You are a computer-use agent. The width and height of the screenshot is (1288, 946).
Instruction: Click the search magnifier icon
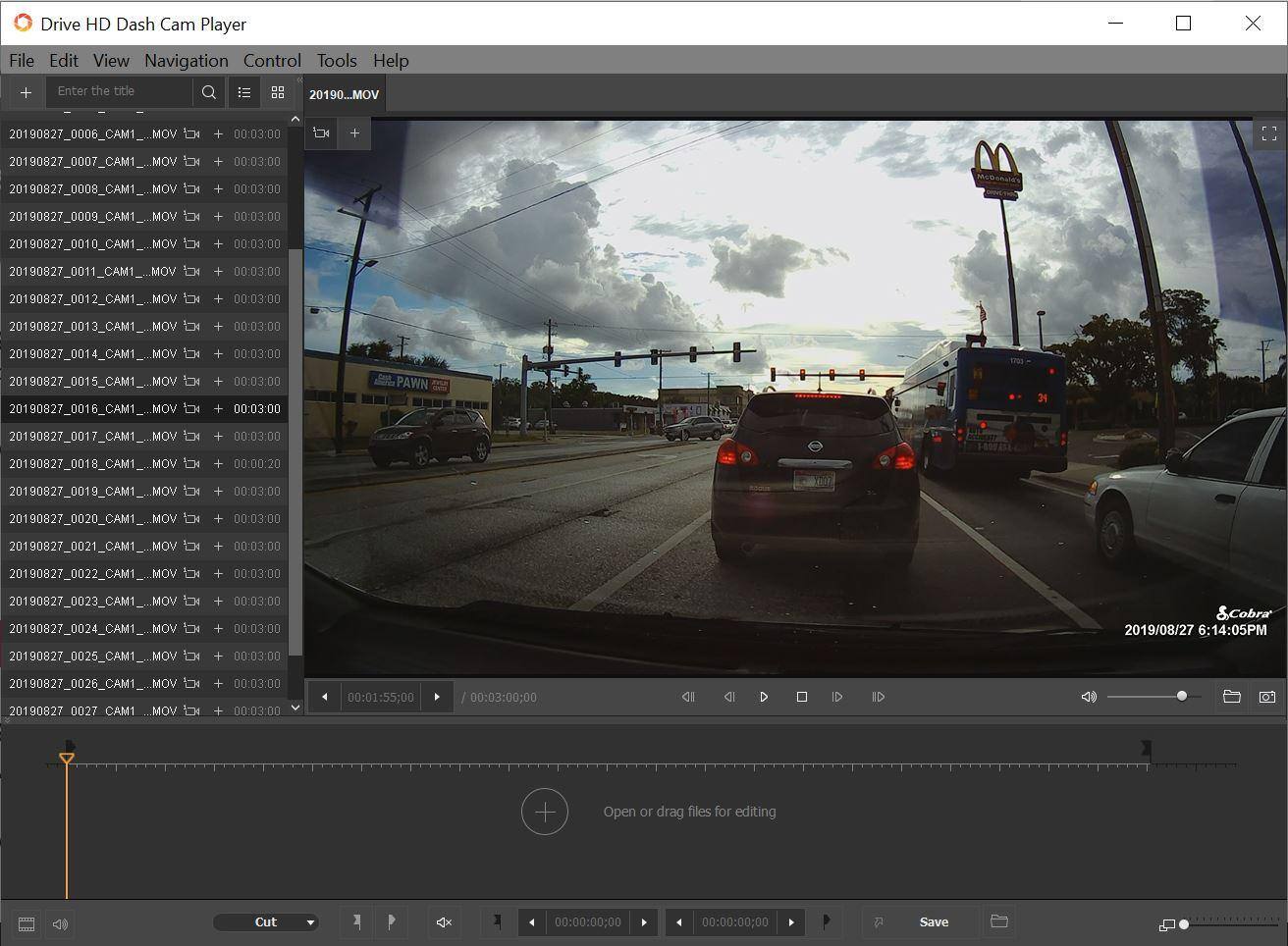[x=209, y=92]
